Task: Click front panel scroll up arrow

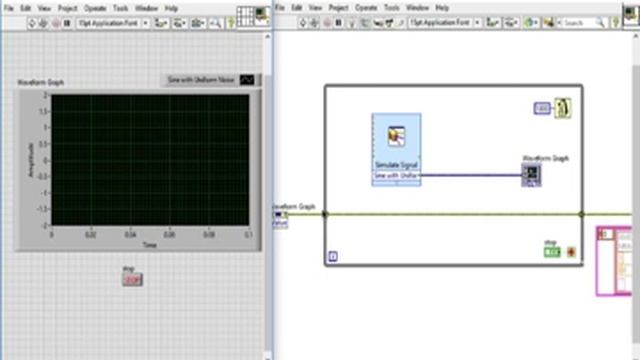Action: tap(268, 37)
